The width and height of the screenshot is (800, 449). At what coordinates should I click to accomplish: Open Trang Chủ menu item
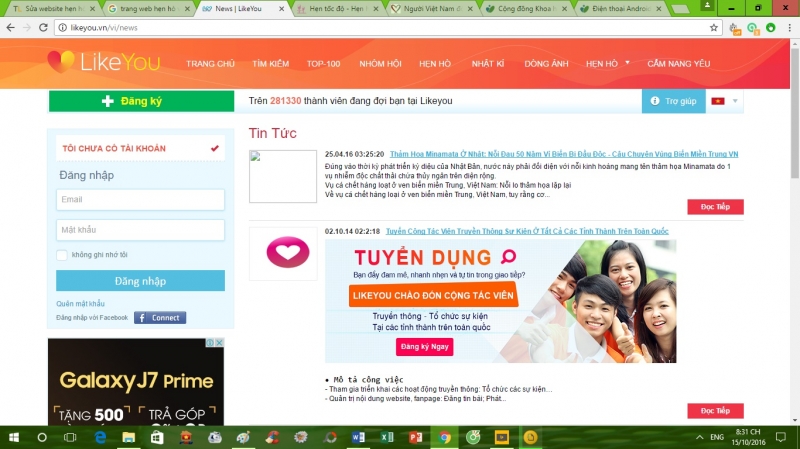point(210,64)
